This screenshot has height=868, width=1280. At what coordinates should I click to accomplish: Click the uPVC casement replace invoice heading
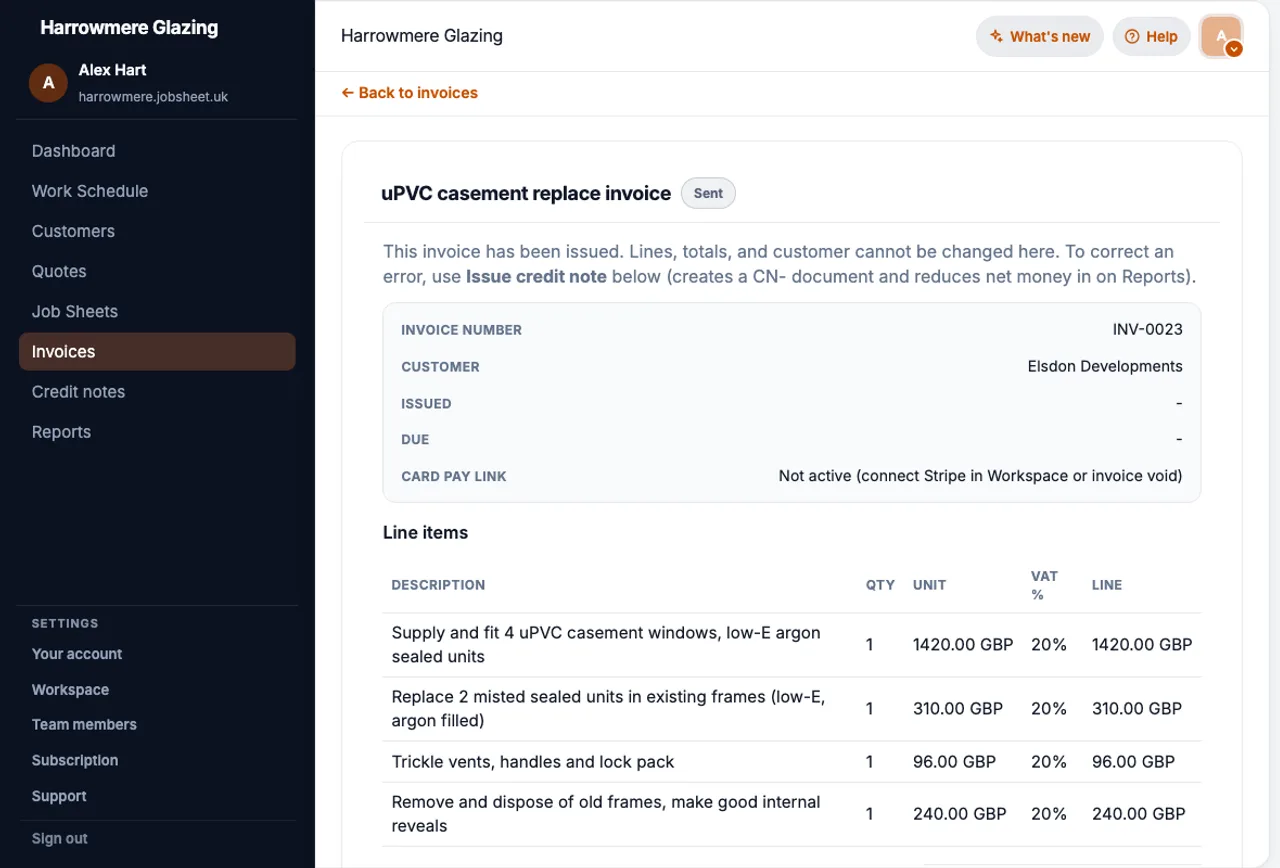(526, 194)
